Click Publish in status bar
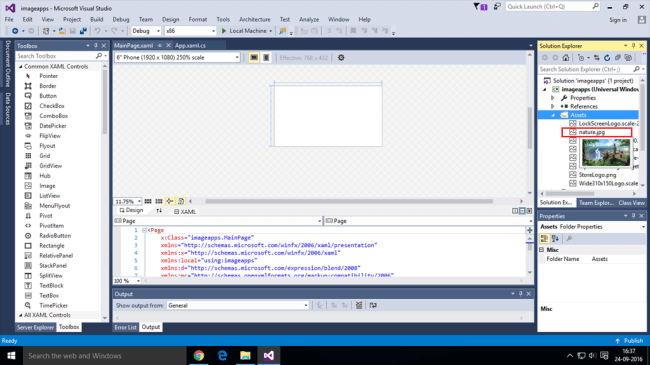This screenshot has width=650, height=365. point(629,341)
